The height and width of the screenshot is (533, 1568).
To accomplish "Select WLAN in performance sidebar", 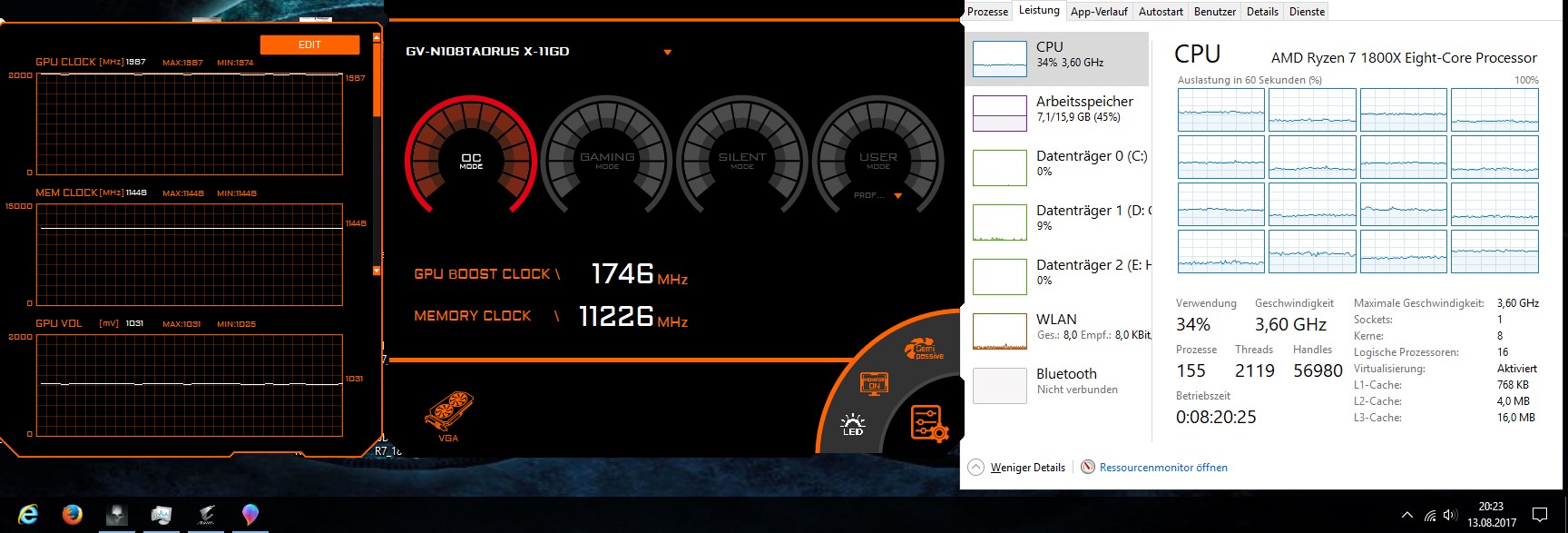I will point(1057,331).
